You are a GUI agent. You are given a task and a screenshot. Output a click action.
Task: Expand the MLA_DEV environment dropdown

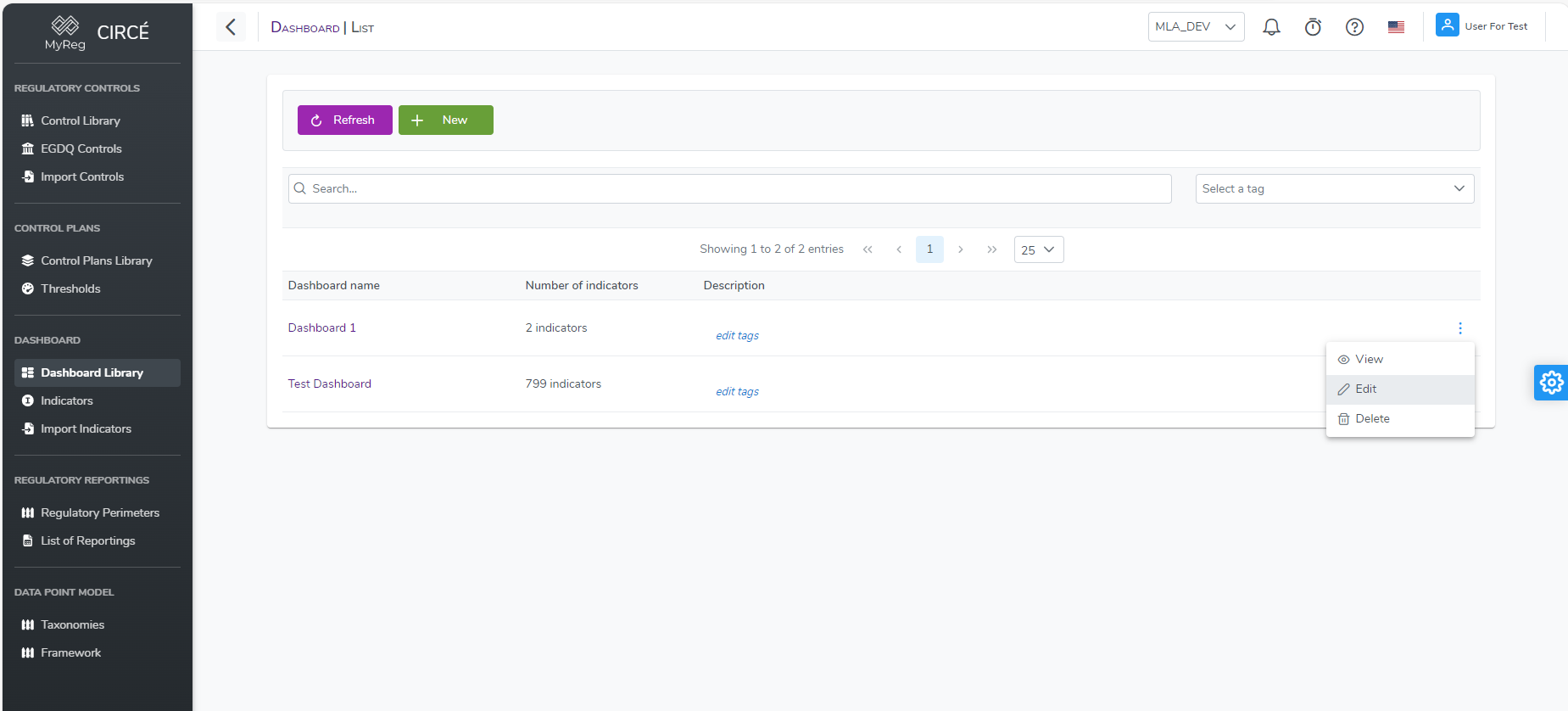click(1195, 27)
